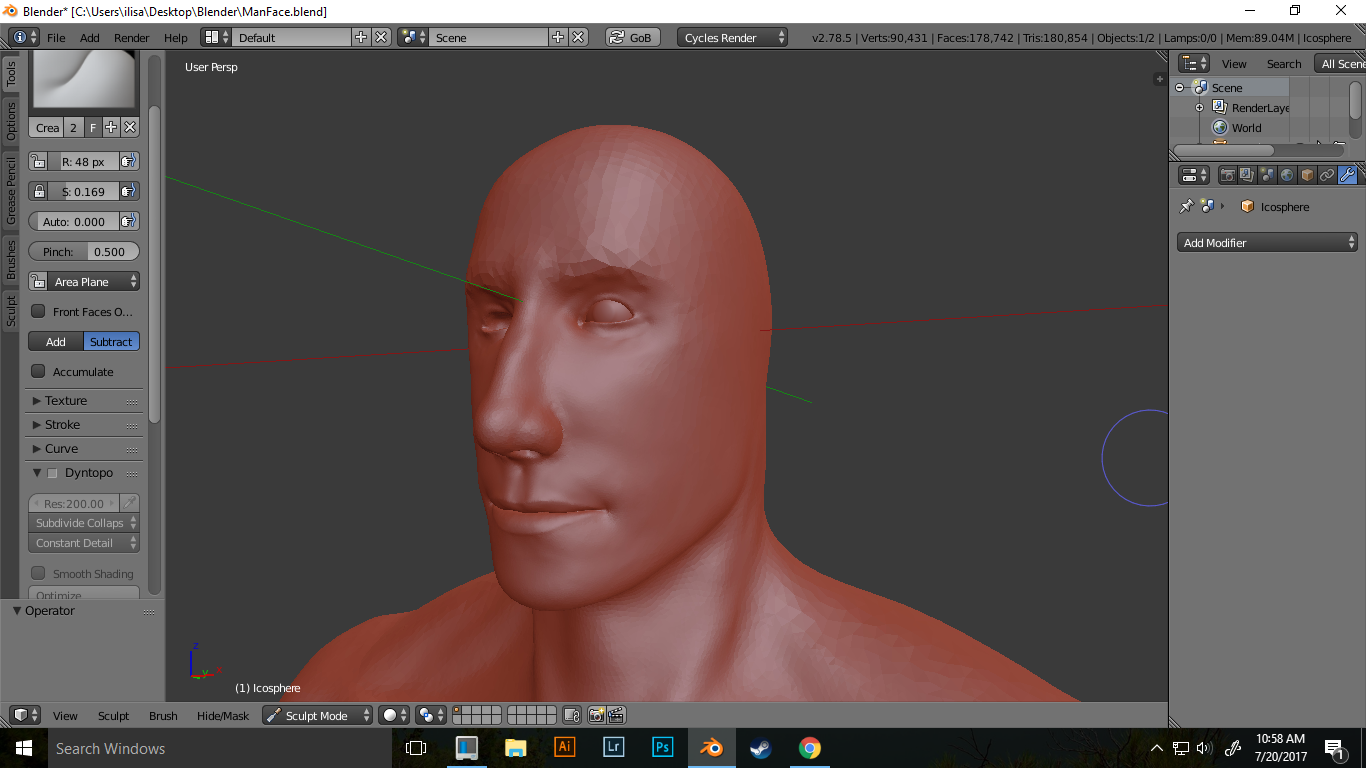Click the screen layout browse icon
Viewport: 1366px width, 768px height.
pyautogui.click(x=216, y=37)
